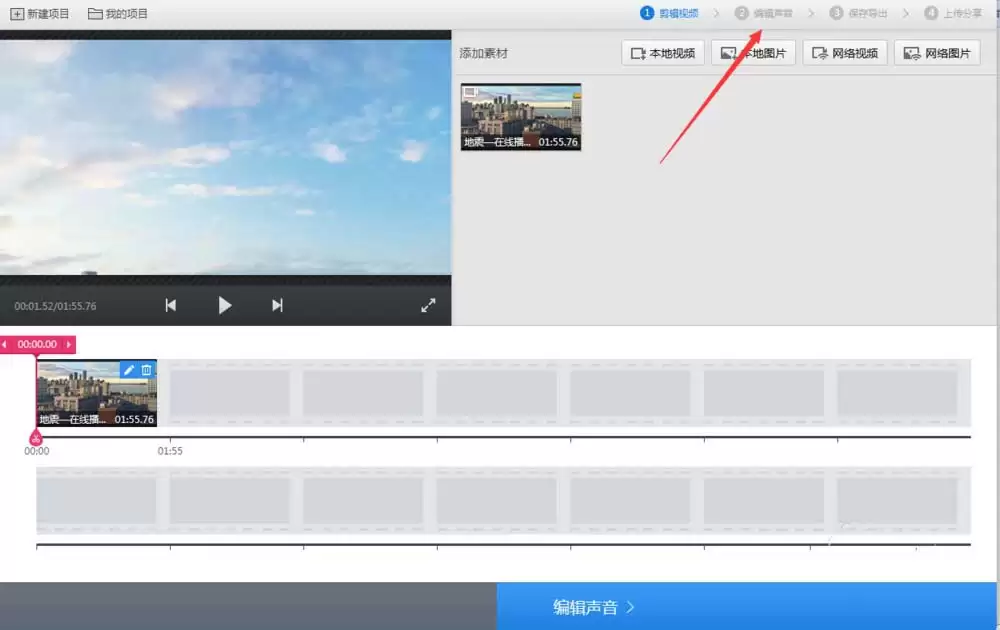Viewport: 1000px width, 630px height.
Task: Open step 4 上传分享 tab
Action: click(953, 13)
